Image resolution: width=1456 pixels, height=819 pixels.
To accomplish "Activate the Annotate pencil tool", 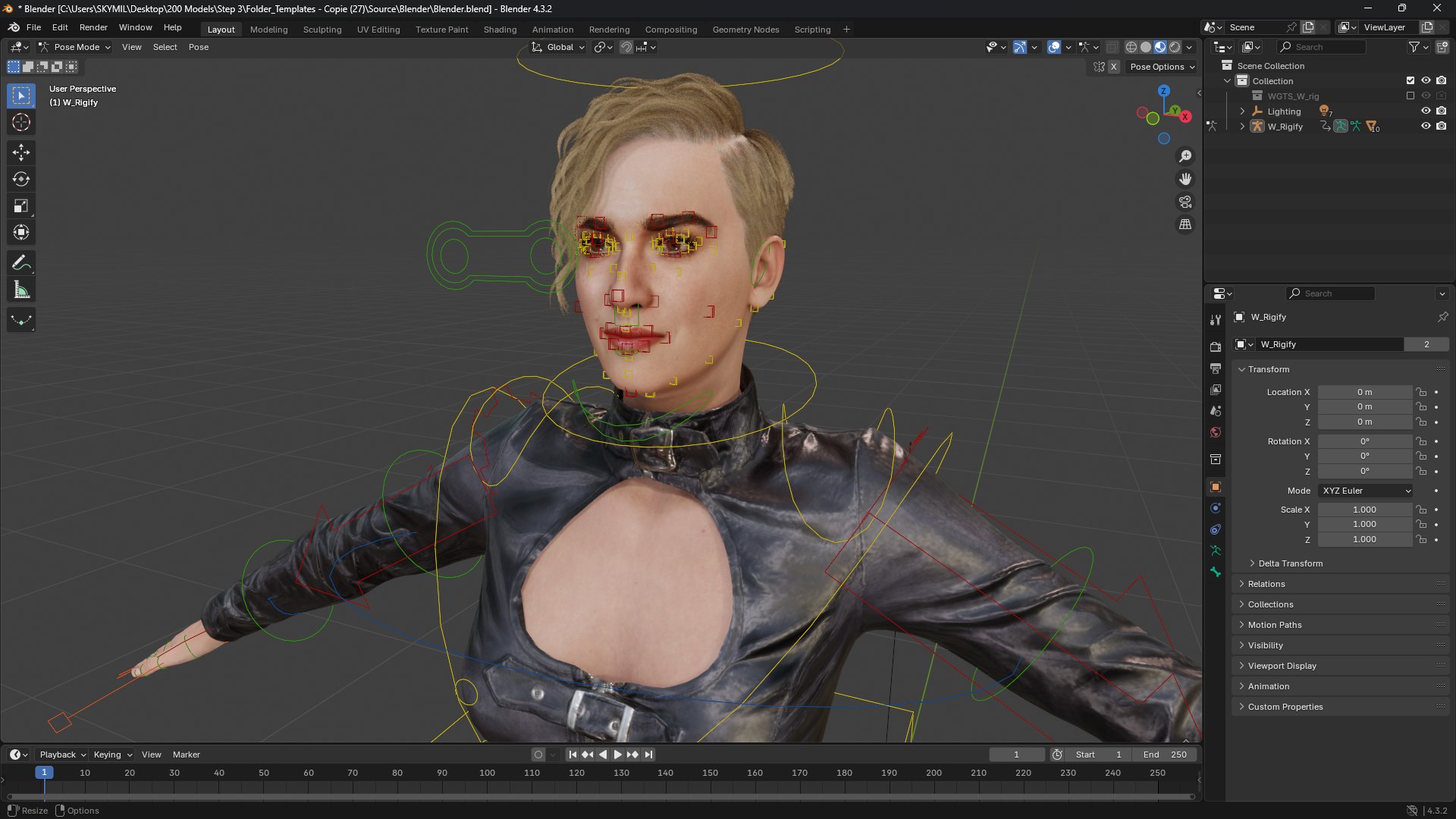I will (21, 263).
